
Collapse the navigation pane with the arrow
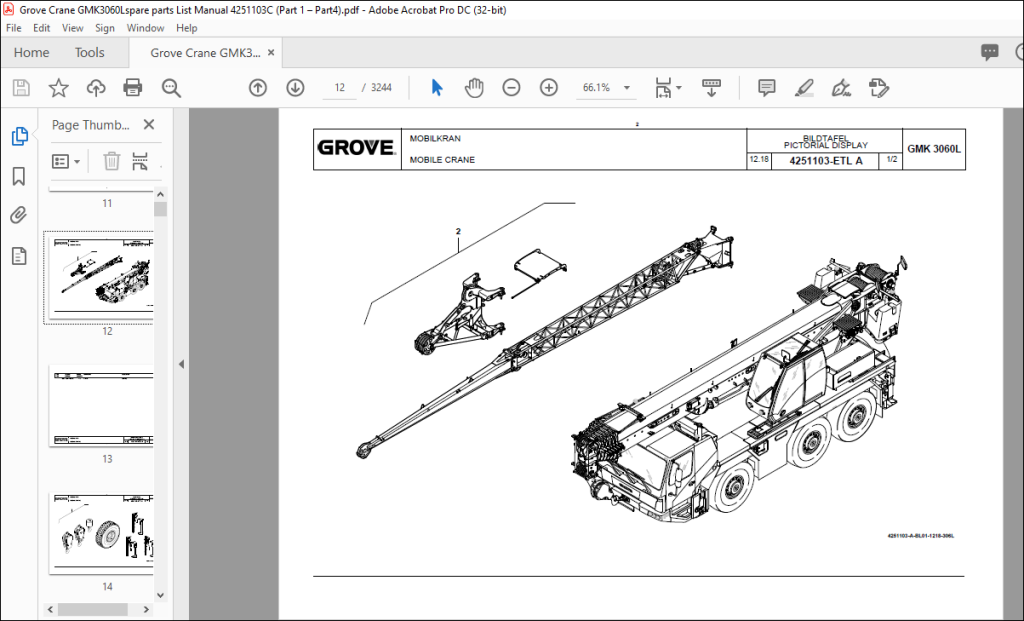181,364
